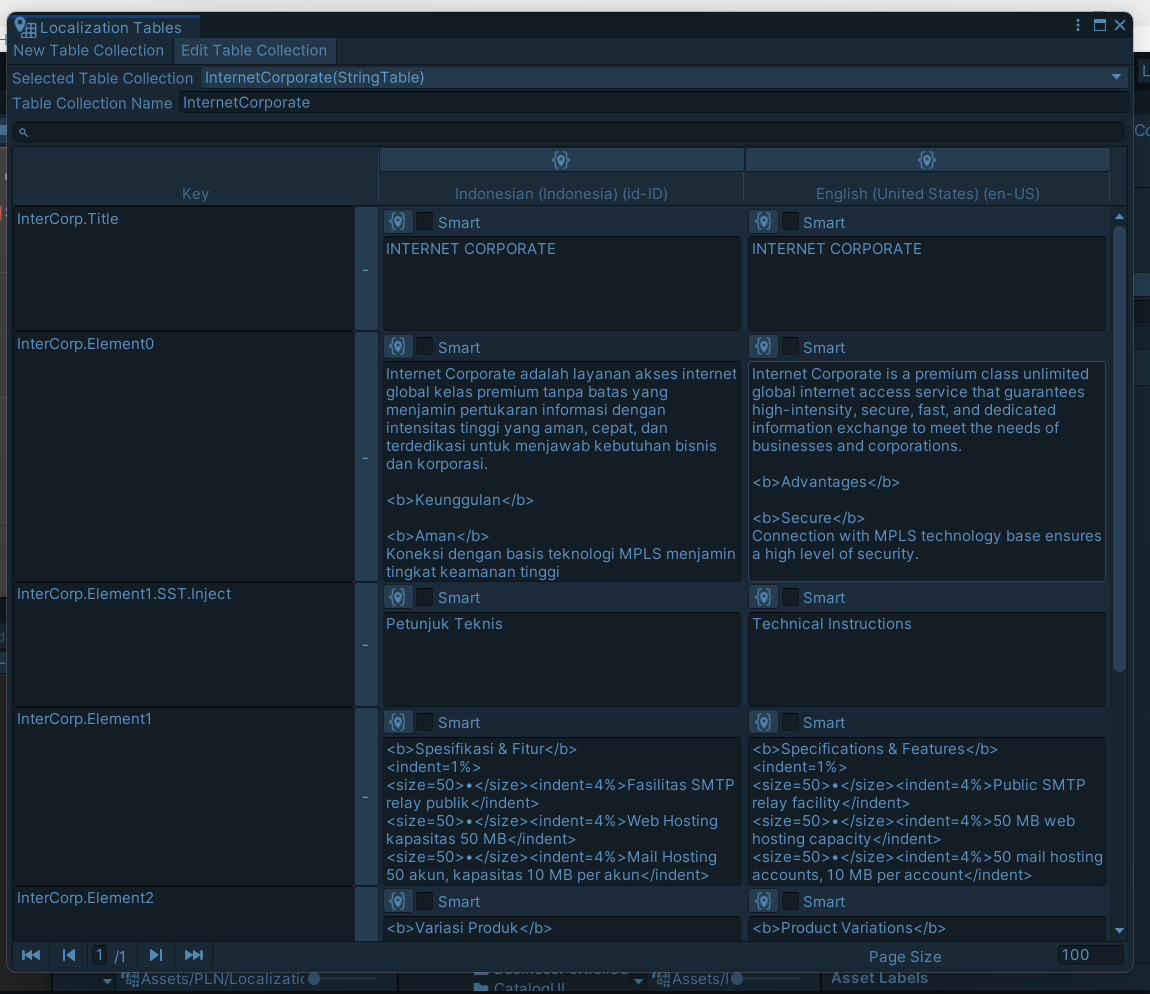Jump to last page using the rightmost pagination icon

(193, 955)
